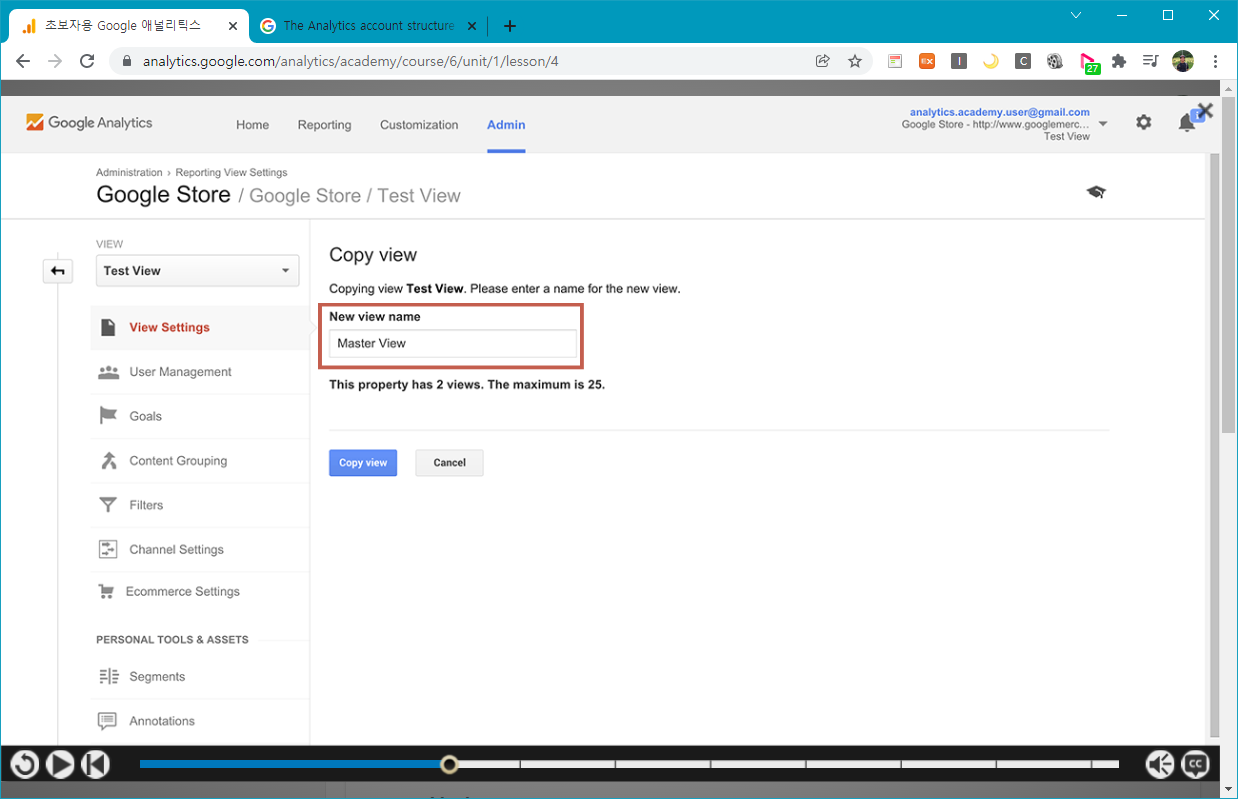The width and height of the screenshot is (1238, 799).
Task: Click the moon extension icon
Action: (990, 61)
